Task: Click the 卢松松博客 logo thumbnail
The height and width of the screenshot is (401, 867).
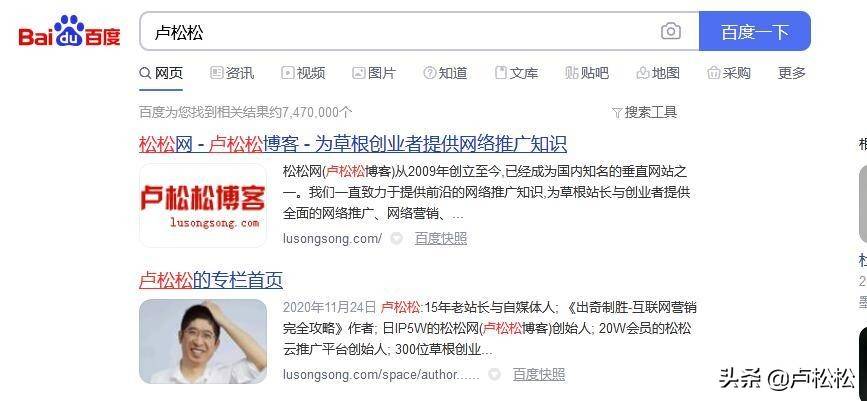Action: point(203,205)
